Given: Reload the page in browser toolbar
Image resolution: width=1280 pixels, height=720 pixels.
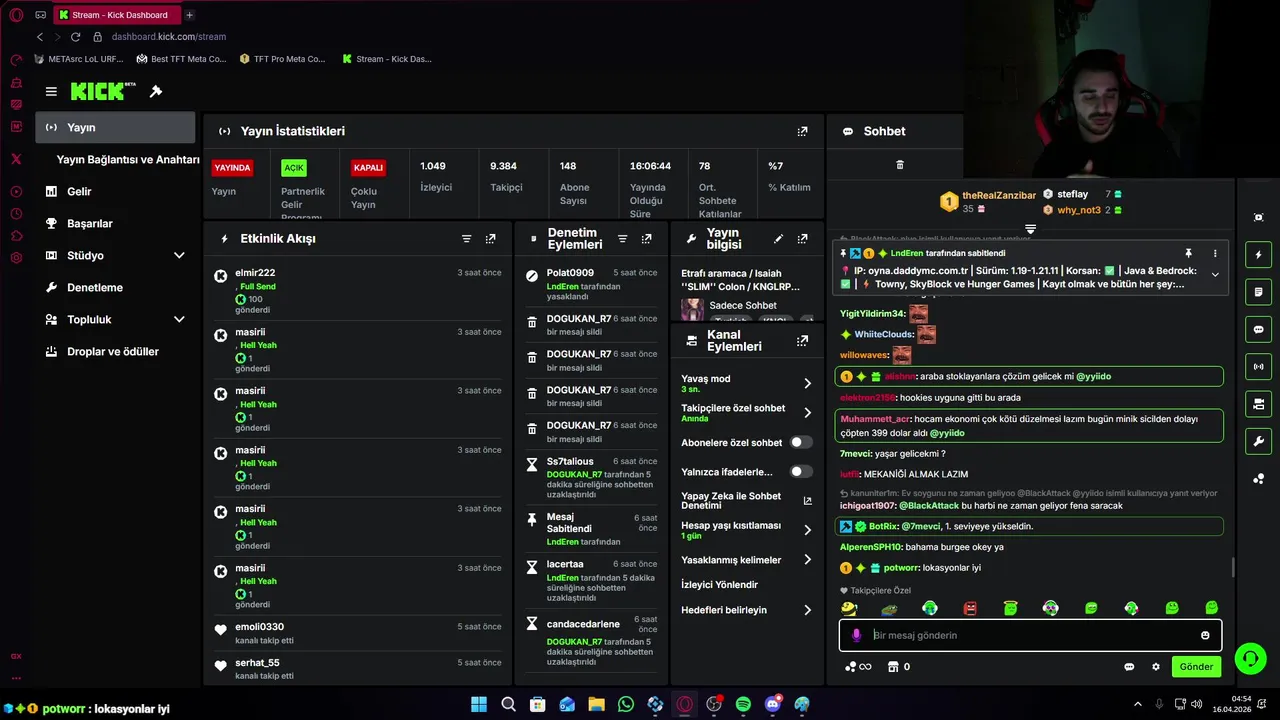Looking at the screenshot, I should (75, 37).
